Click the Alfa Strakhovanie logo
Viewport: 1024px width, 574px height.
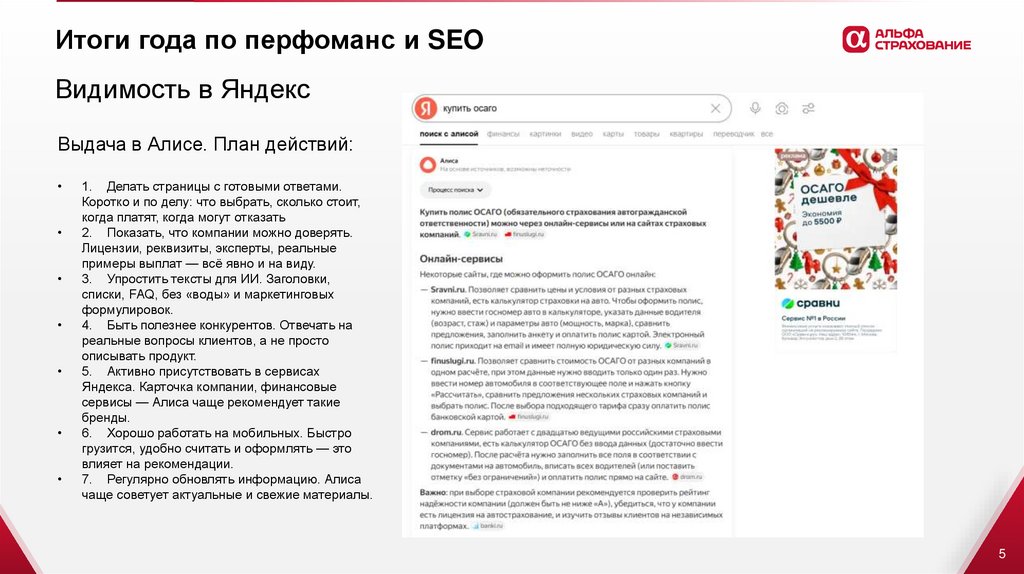906,39
